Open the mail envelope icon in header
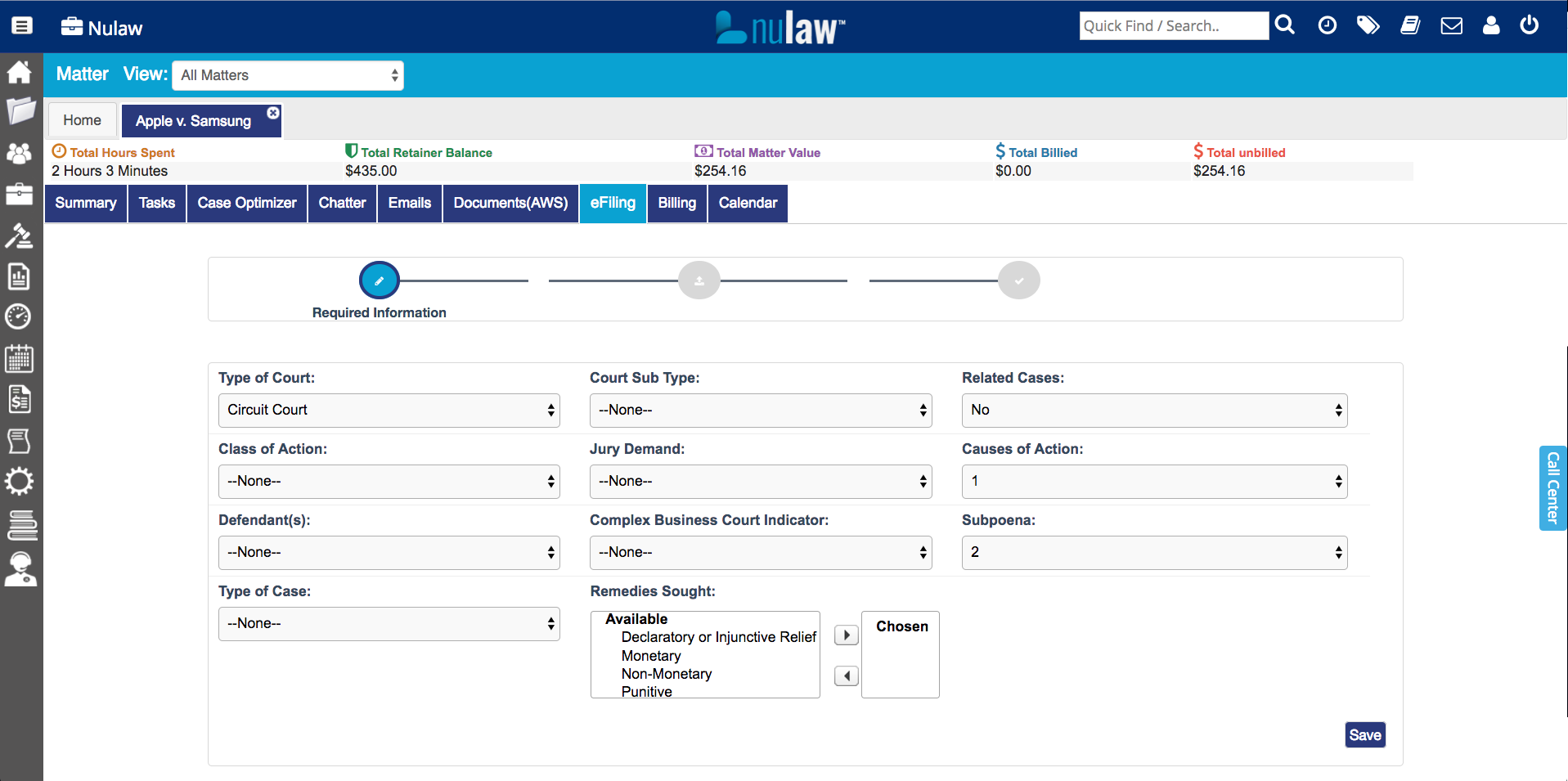Image resolution: width=1568 pixels, height=781 pixels. tap(1451, 26)
